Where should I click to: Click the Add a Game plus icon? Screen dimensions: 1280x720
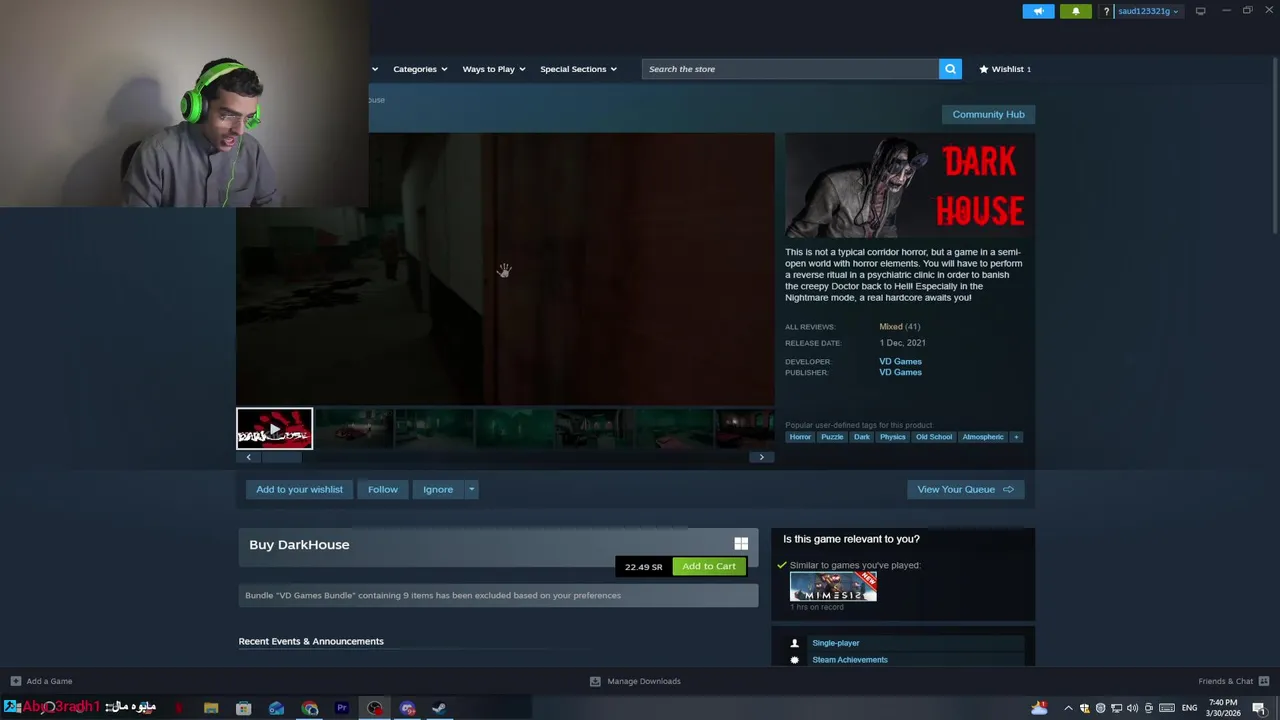(15, 681)
